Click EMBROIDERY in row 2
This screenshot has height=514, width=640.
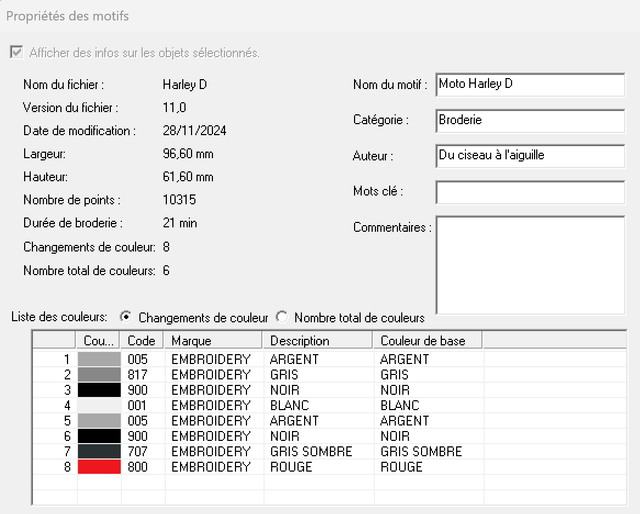(211, 375)
